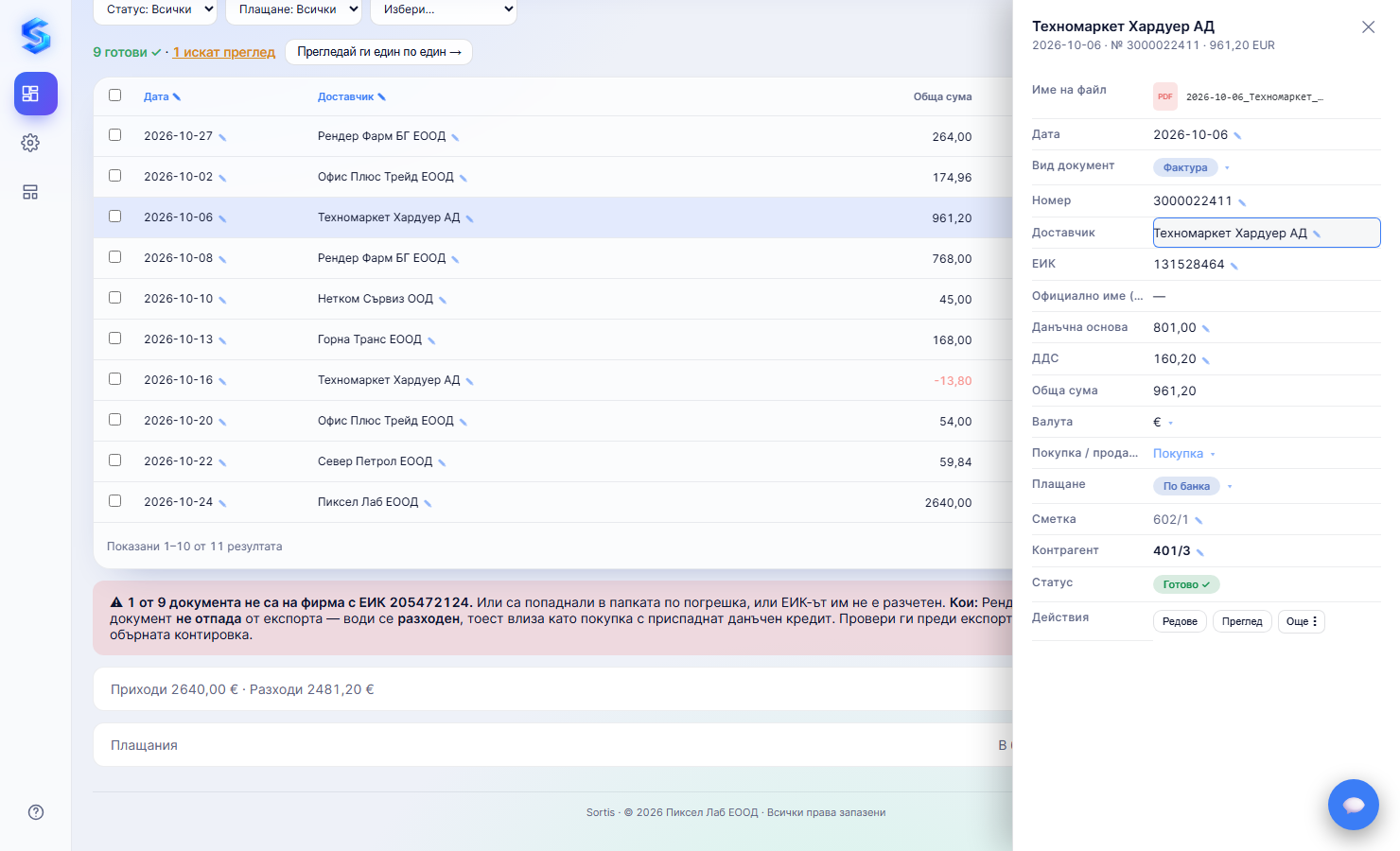Check the Нетком Сървиз ООД row checkbox
The width and height of the screenshot is (1400, 851).
click(115, 298)
